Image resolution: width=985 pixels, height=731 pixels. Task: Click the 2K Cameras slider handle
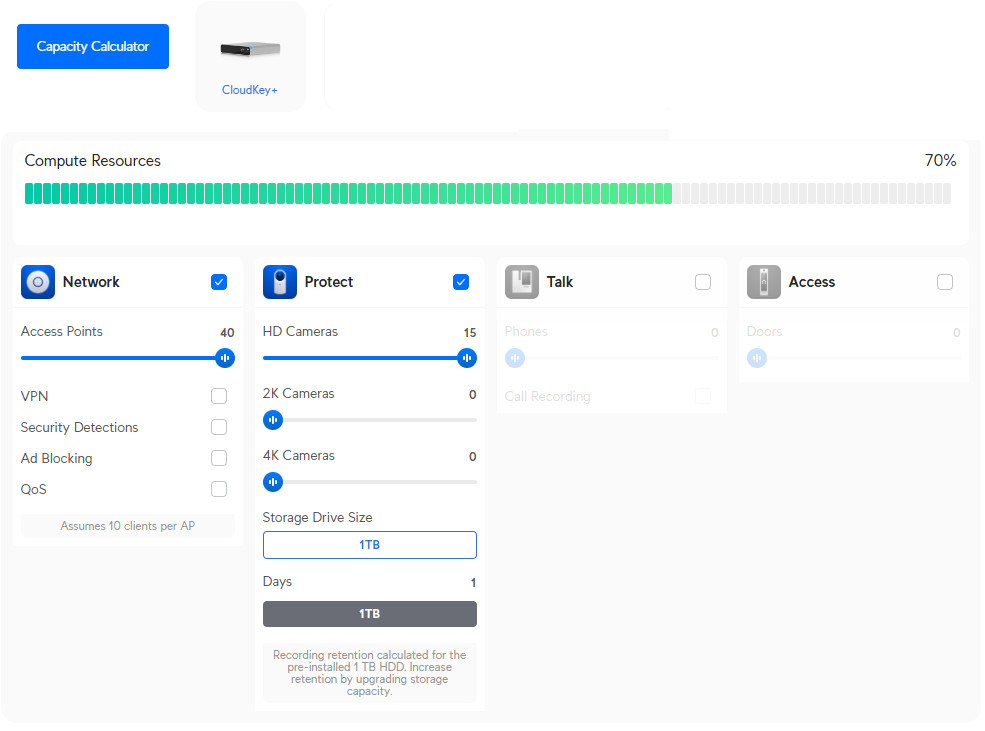click(273, 420)
